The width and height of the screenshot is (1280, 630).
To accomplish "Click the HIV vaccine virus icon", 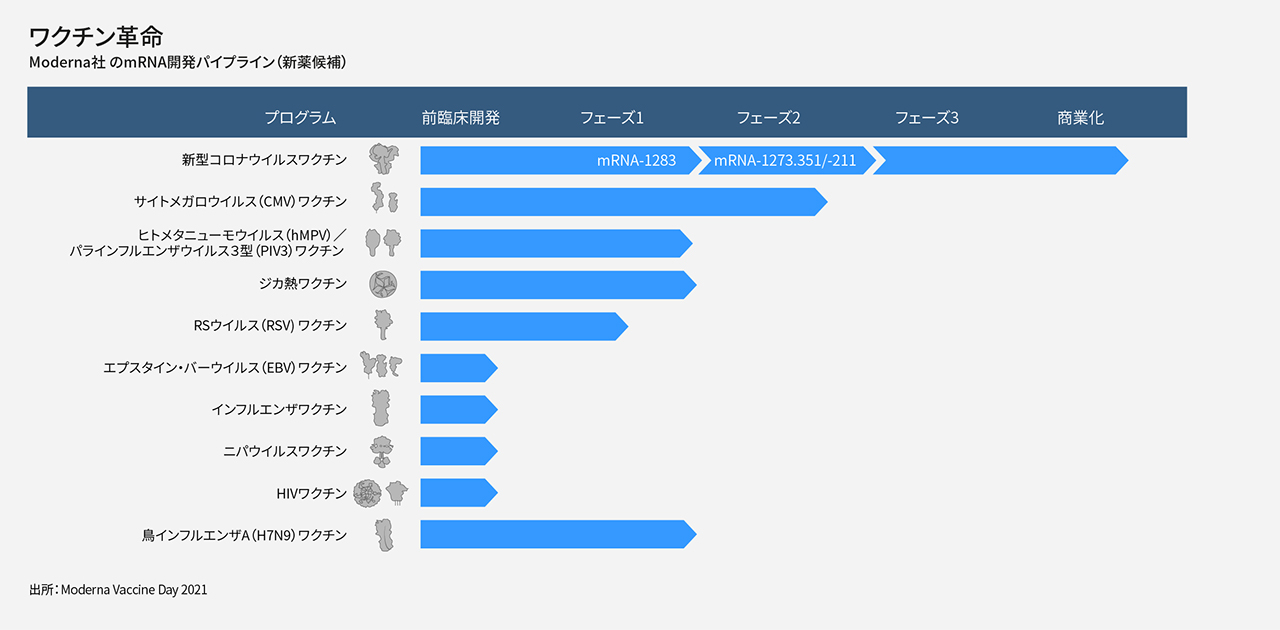I will tap(381, 492).
